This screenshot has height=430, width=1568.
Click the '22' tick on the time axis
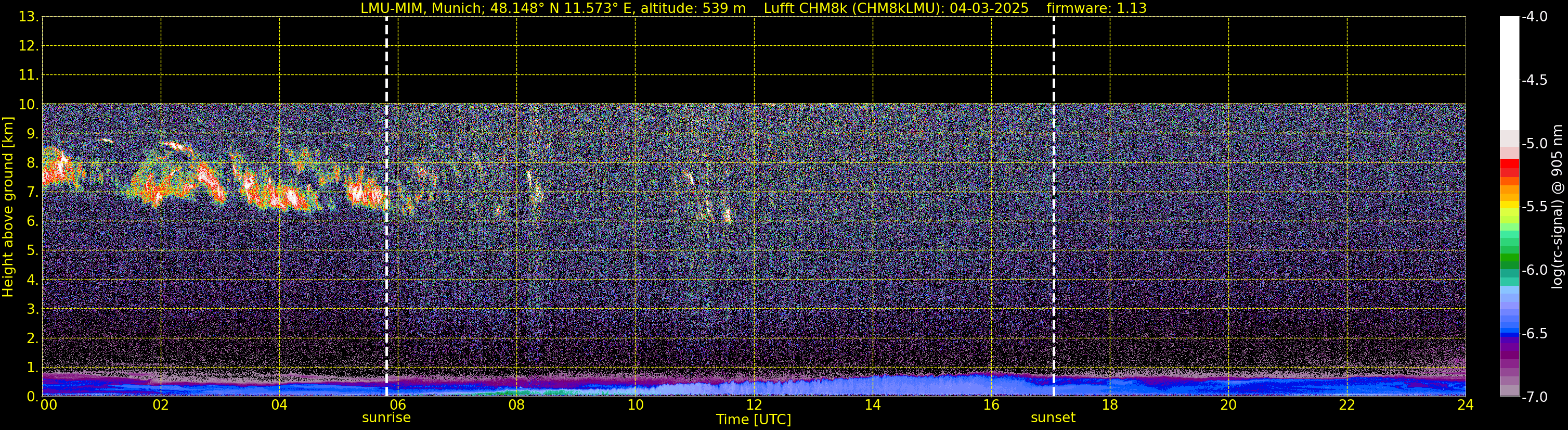pyautogui.click(x=1347, y=405)
